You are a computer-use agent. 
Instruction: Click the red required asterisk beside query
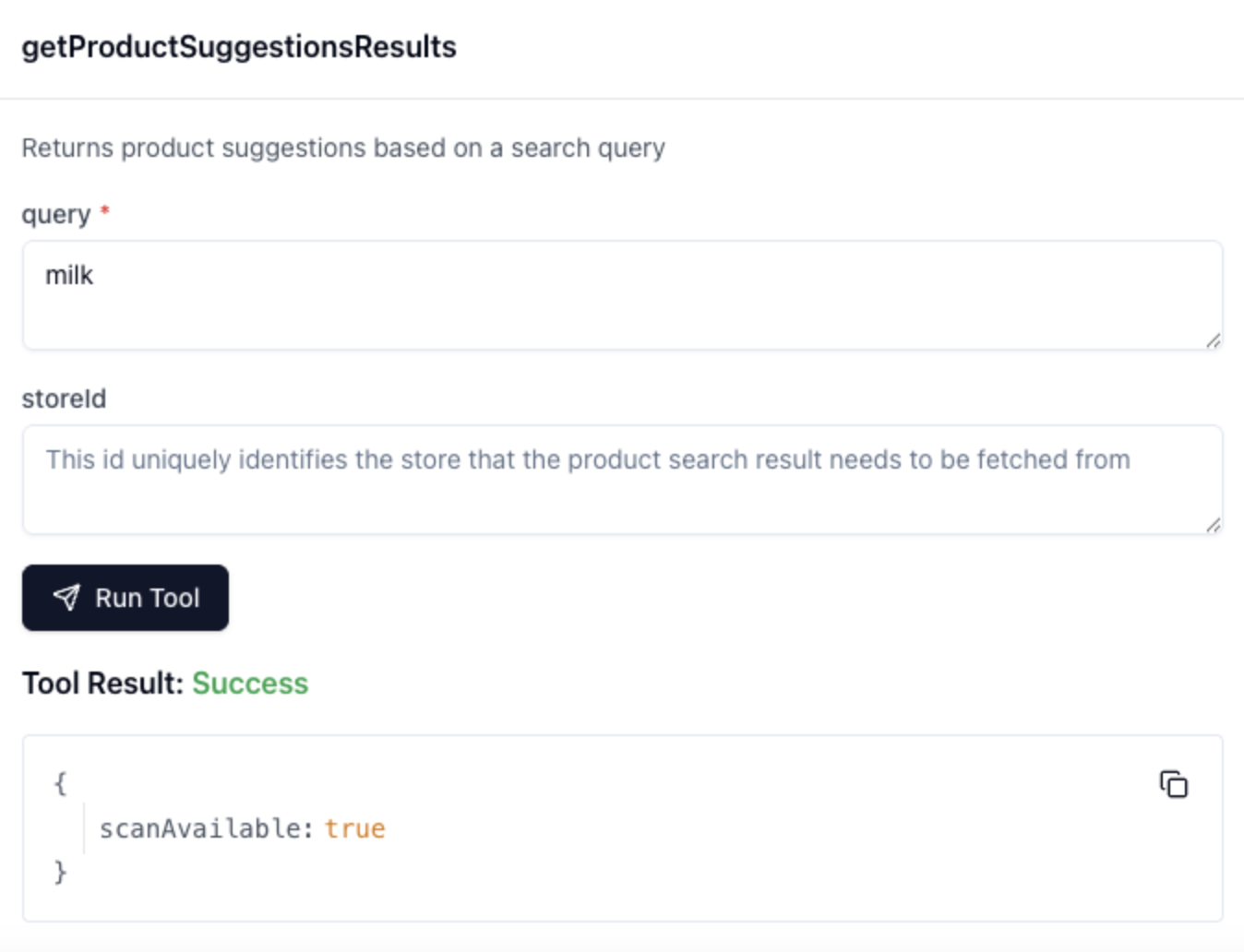coord(105,211)
